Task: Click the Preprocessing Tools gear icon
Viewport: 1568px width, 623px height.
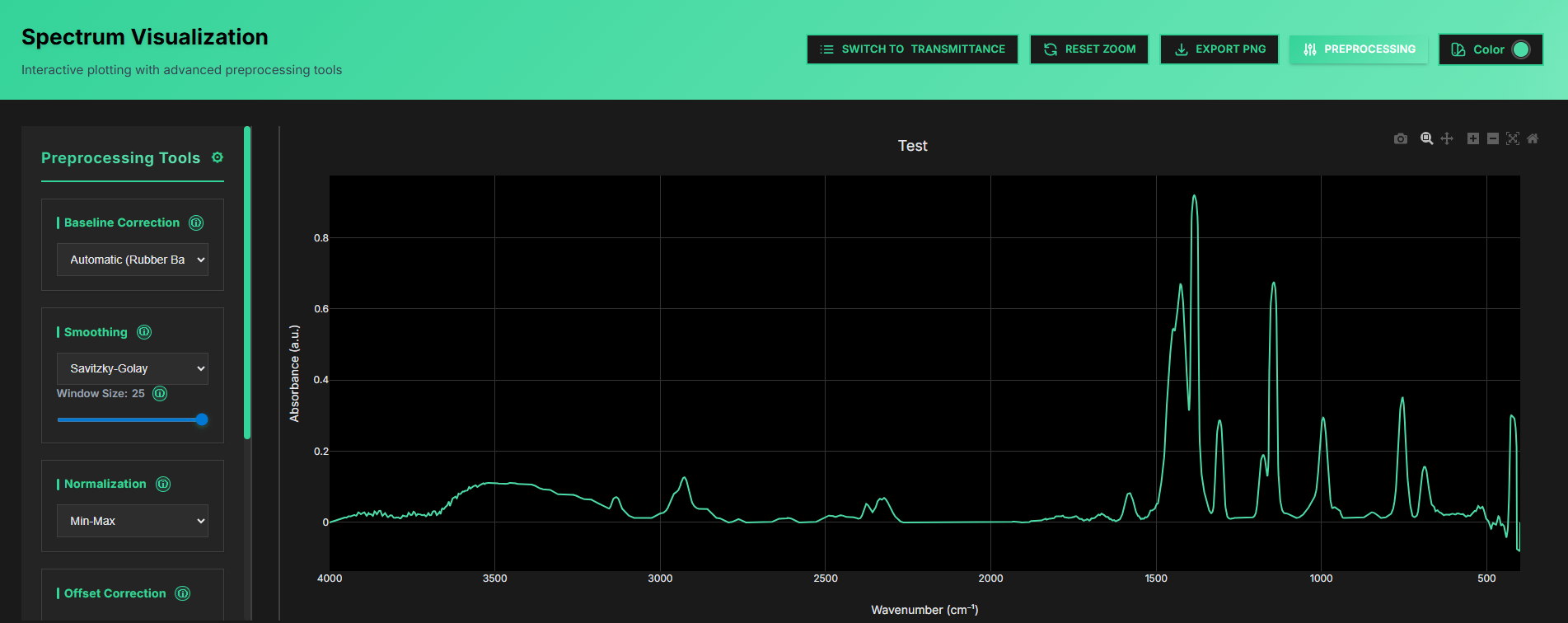Action: point(218,157)
